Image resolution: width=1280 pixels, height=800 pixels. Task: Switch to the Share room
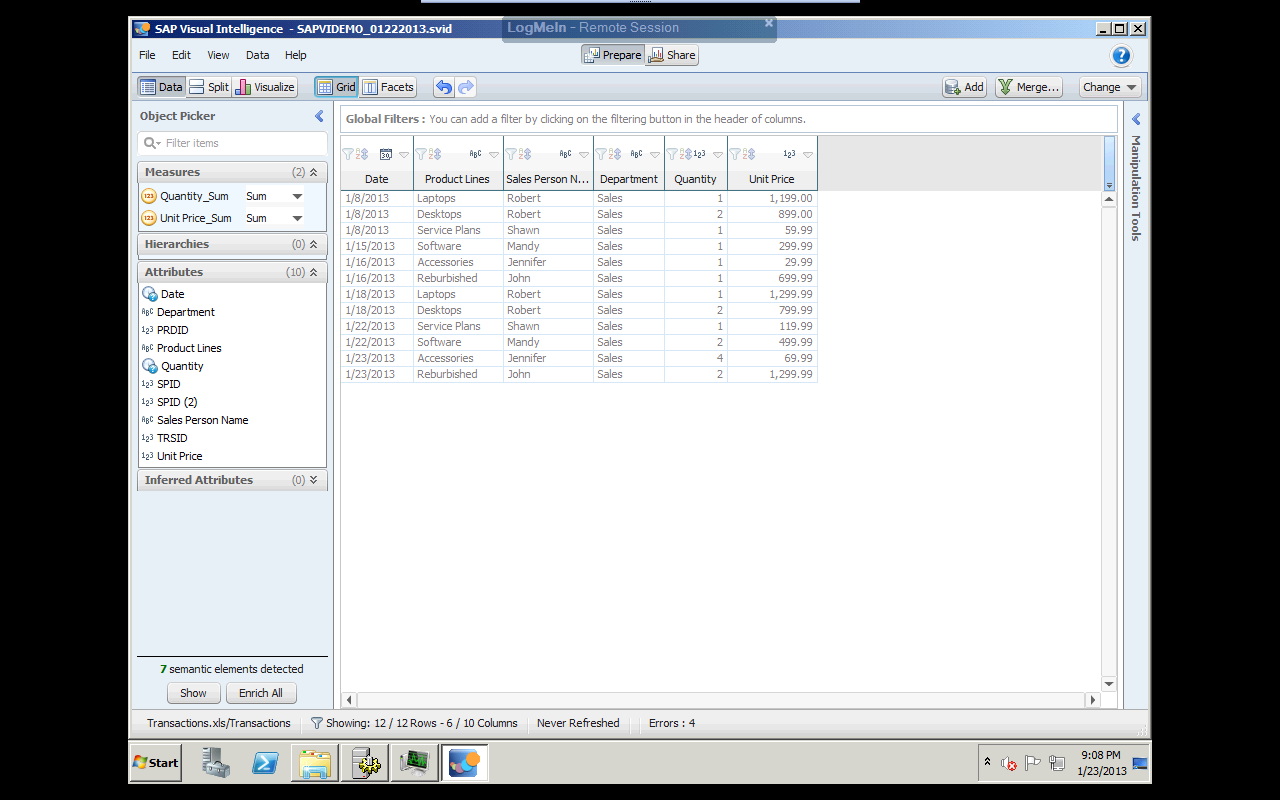[x=672, y=55]
